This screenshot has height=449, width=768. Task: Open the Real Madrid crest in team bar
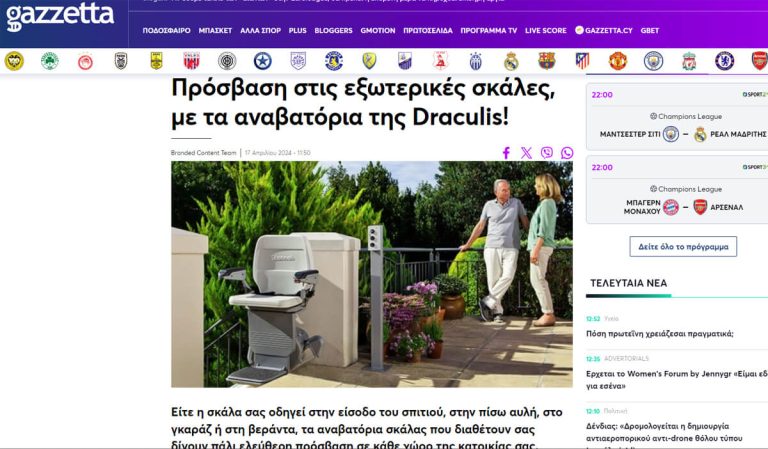click(511, 61)
